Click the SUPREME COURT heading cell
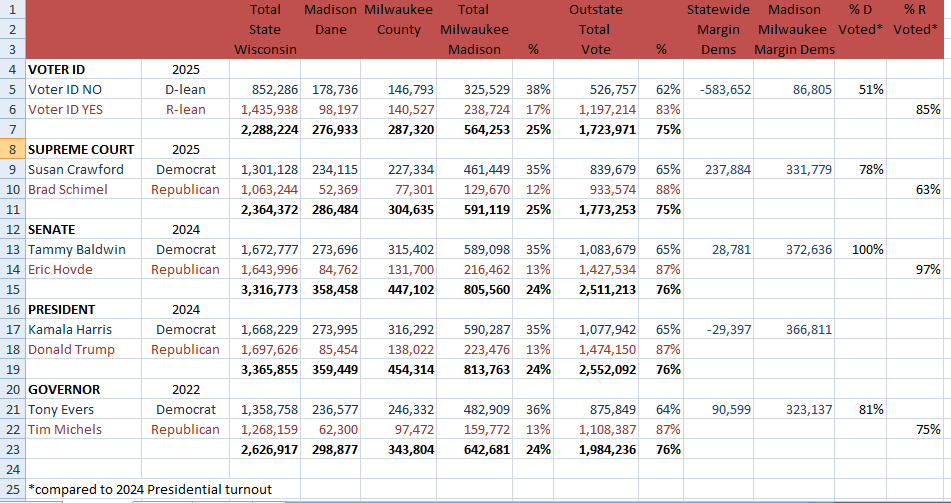The width and height of the screenshot is (951, 503). coord(84,149)
